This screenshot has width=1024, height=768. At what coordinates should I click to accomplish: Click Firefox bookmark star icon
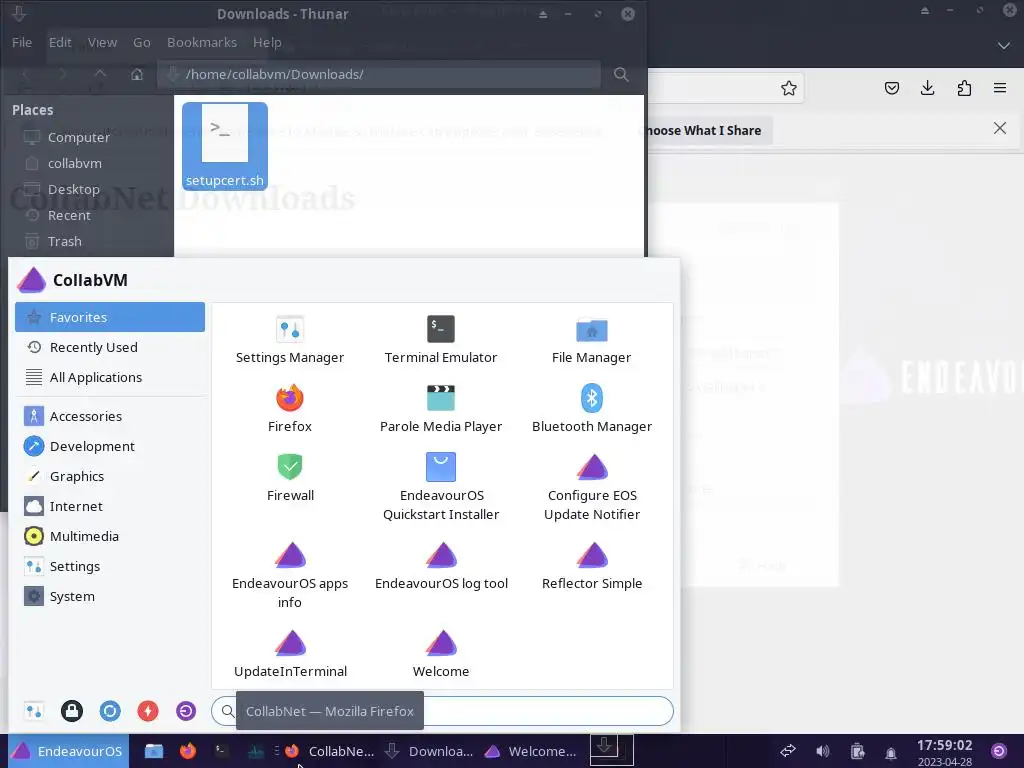[788, 88]
